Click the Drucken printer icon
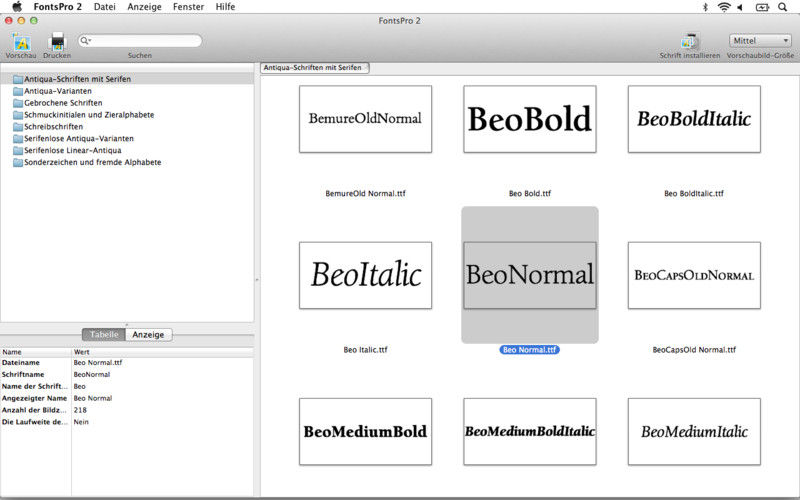Screen dimensions: 800x500 point(57,42)
